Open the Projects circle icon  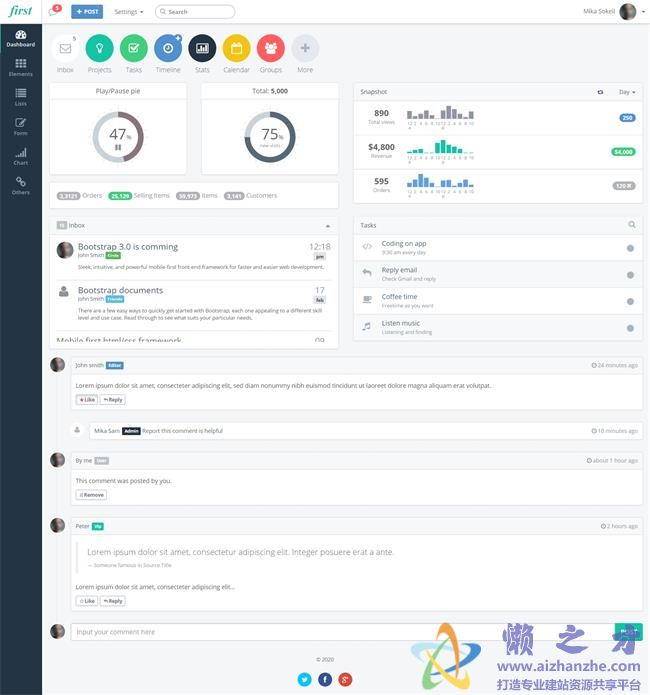pyautogui.click(x=99, y=48)
